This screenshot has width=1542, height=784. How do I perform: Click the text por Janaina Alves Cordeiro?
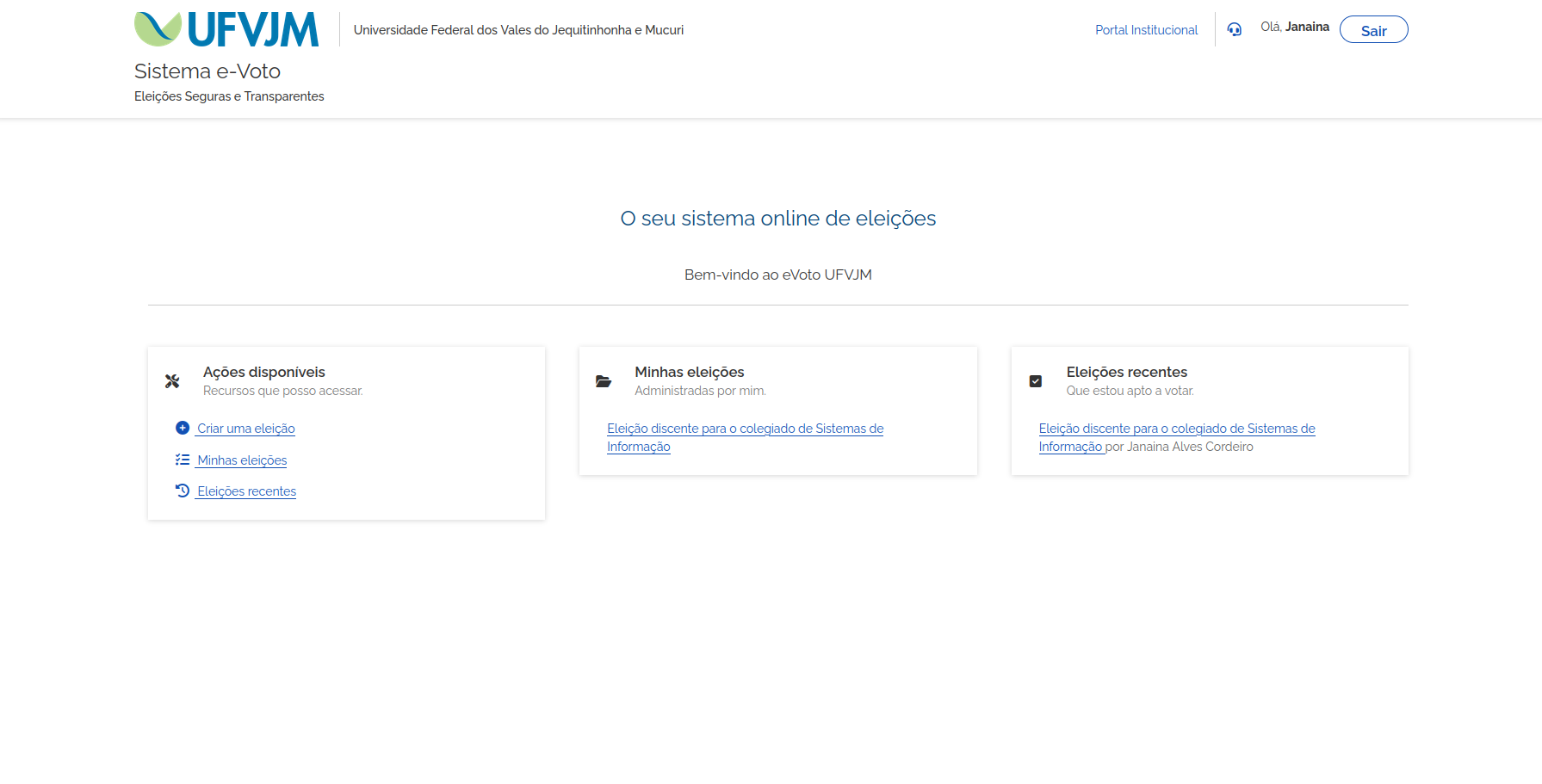tap(1180, 447)
